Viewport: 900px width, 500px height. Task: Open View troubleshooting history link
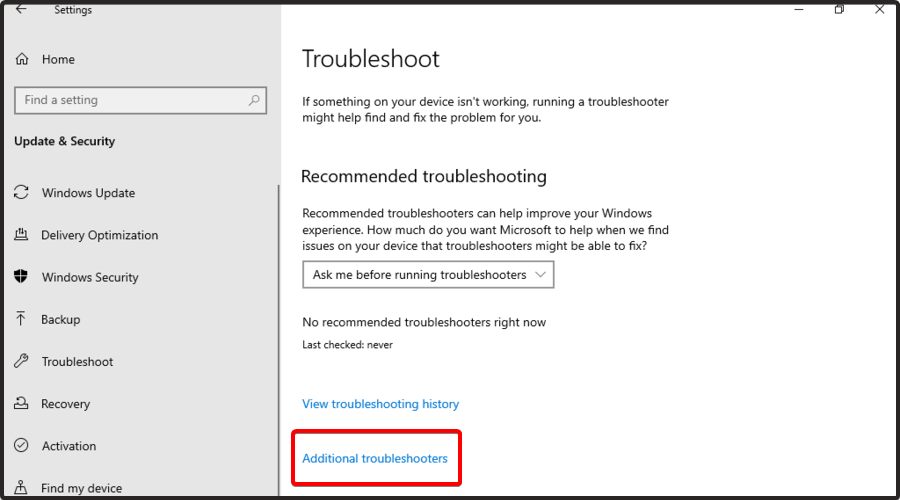click(x=381, y=404)
